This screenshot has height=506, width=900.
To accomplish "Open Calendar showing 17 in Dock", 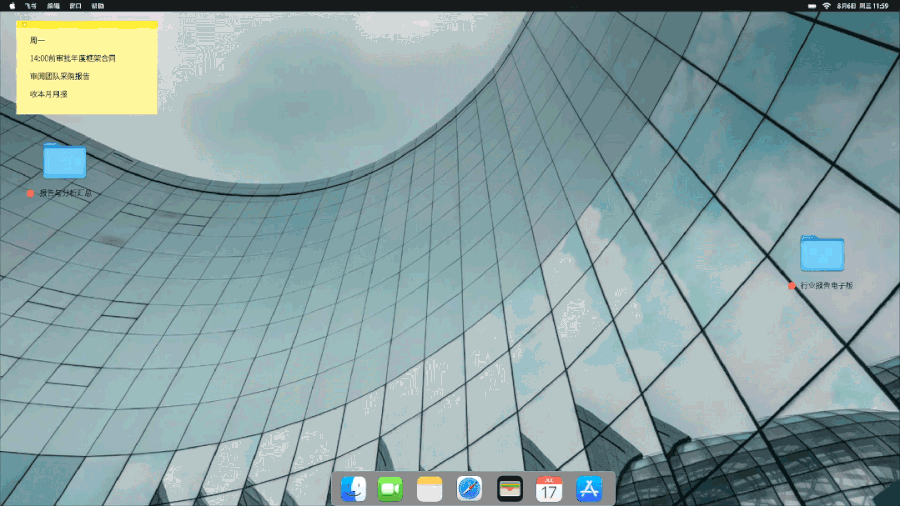I will [549, 489].
